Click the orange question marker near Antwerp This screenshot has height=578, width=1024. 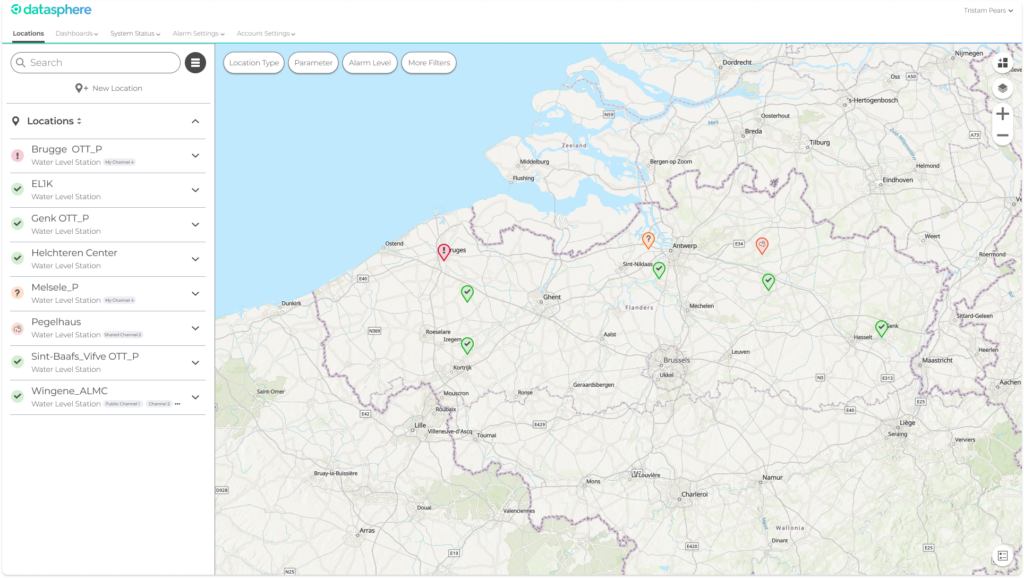(x=648, y=239)
